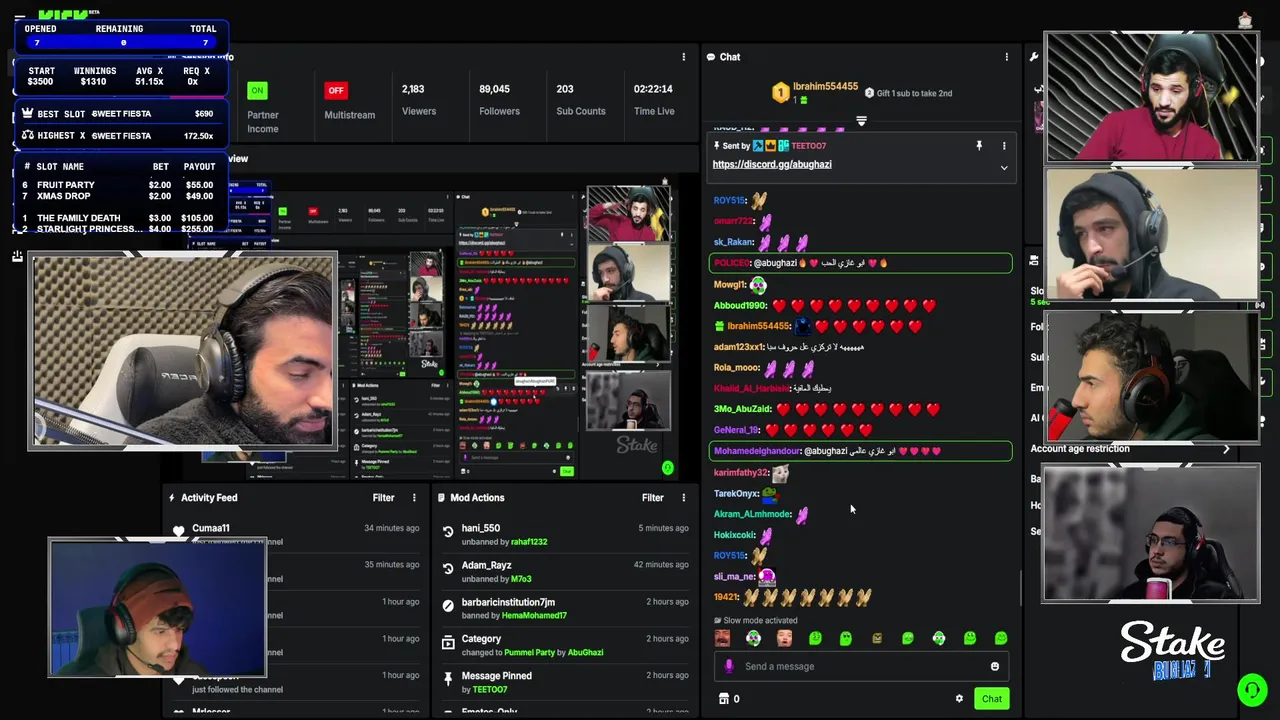This screenshot has height=720, width=1280.
Task: Click the 89,045 Followers stat
Action: 498,100
